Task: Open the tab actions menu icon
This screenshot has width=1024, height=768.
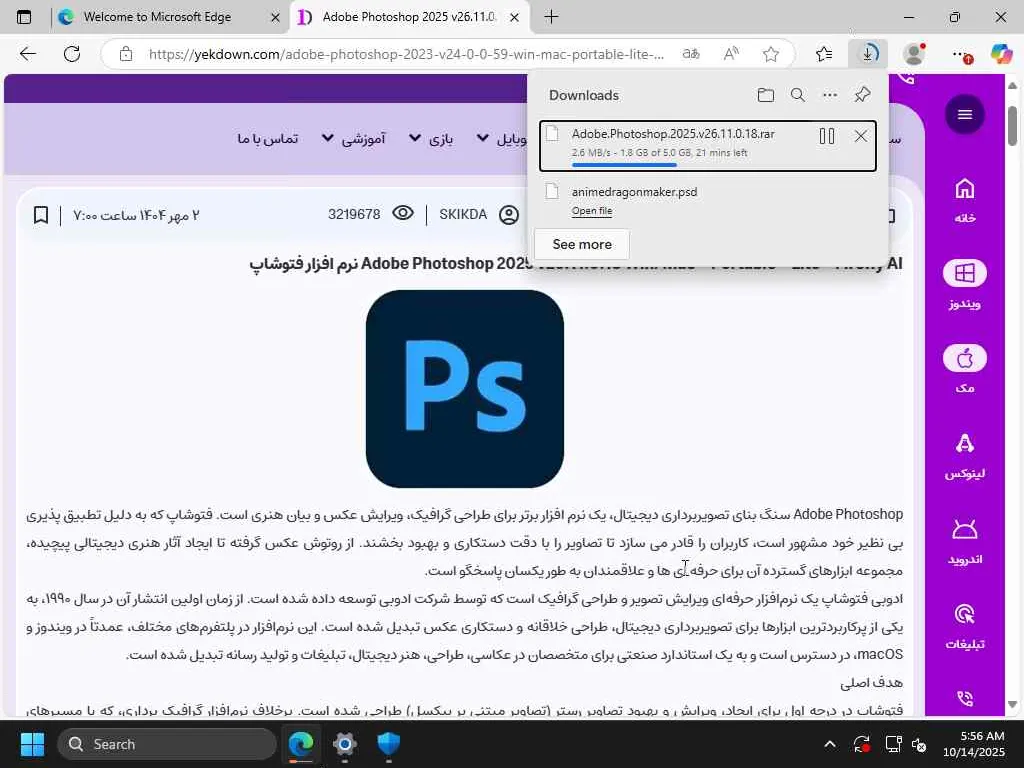Action: [x=24, y=17]
